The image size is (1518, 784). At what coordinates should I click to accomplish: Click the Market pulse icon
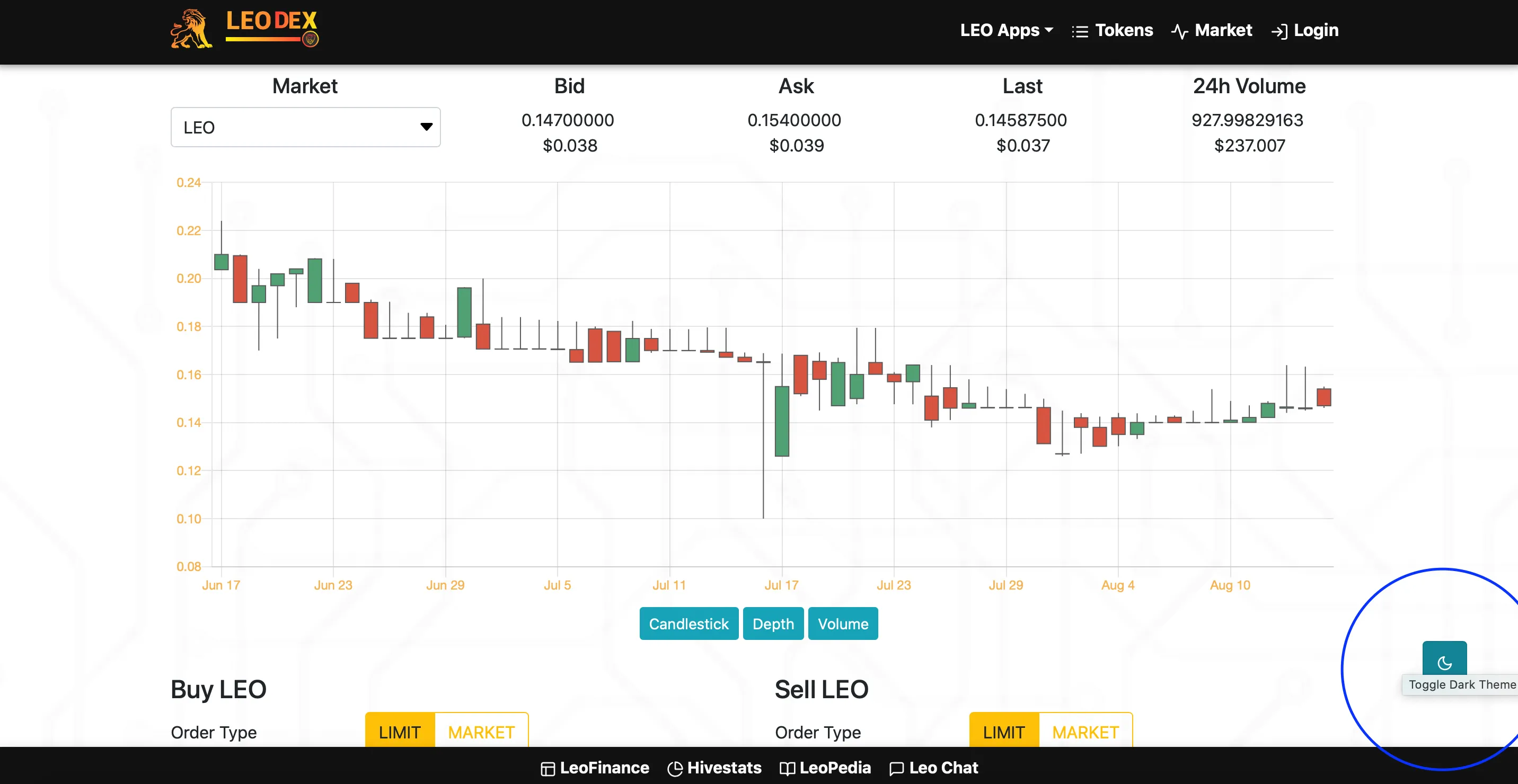1180,31
